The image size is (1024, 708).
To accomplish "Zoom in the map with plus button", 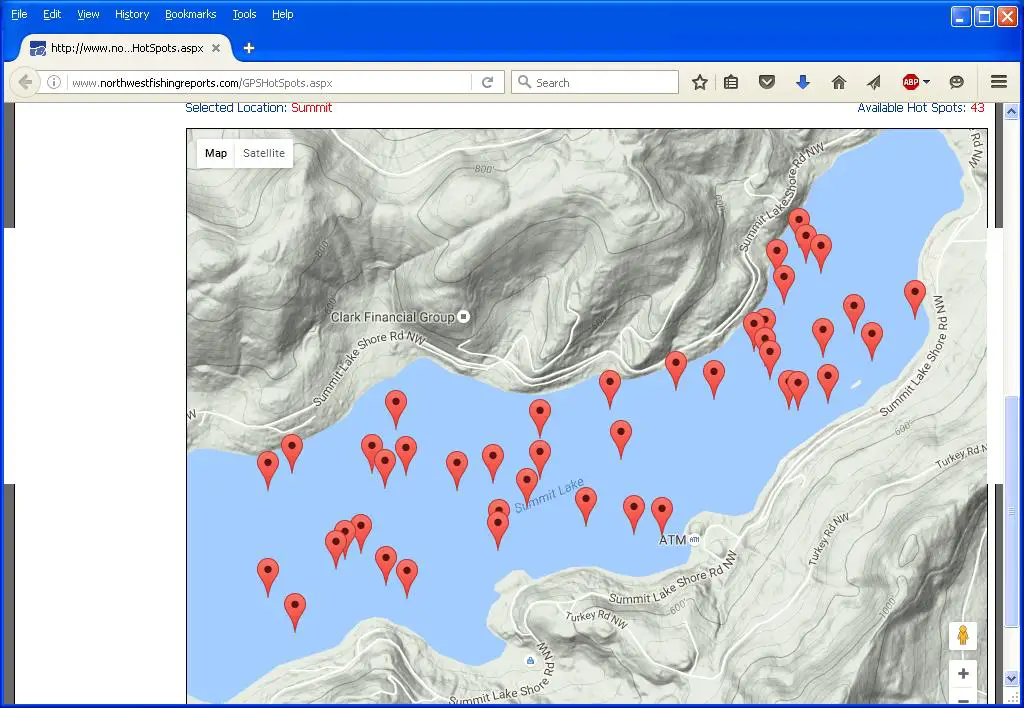I will pos(963,674).
